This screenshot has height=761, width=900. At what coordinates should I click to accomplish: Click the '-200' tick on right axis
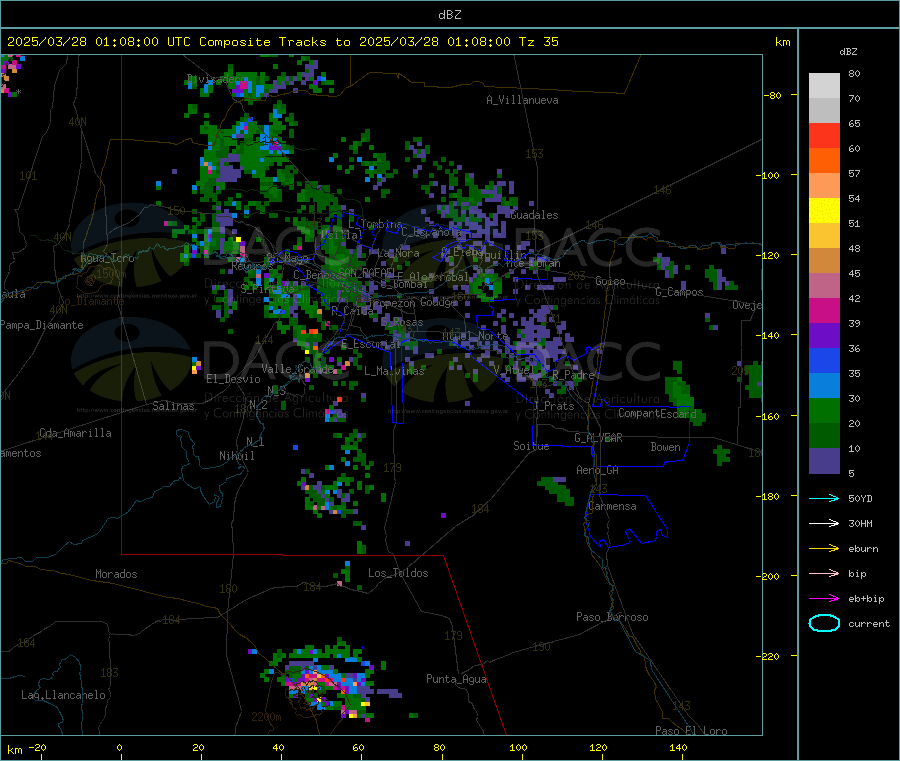770,576
